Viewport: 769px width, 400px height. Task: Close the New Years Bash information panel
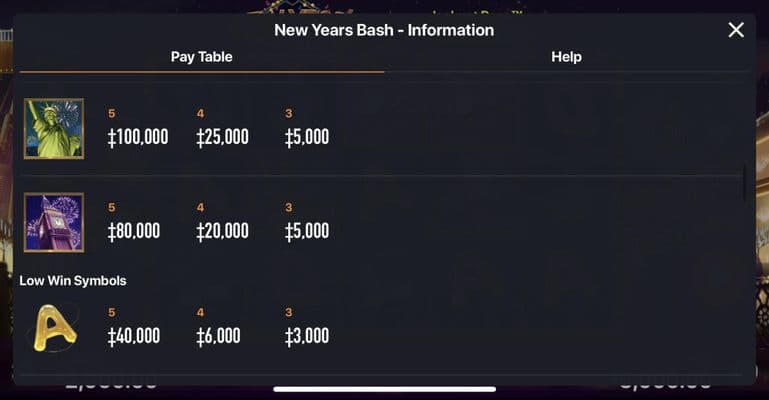tap(736, 30)
